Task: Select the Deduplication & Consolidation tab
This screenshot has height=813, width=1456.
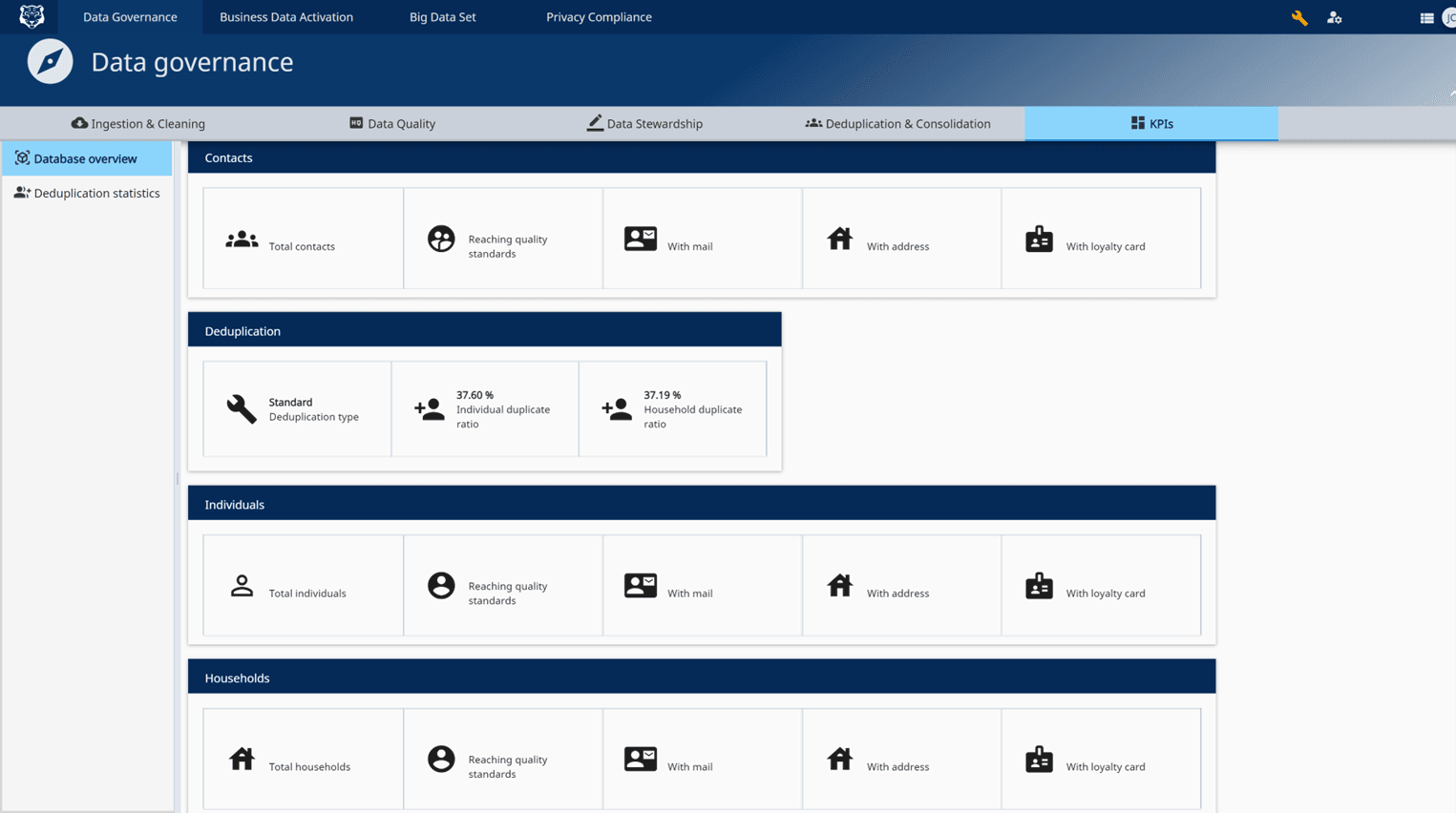Action: click(x=897, y=123)
